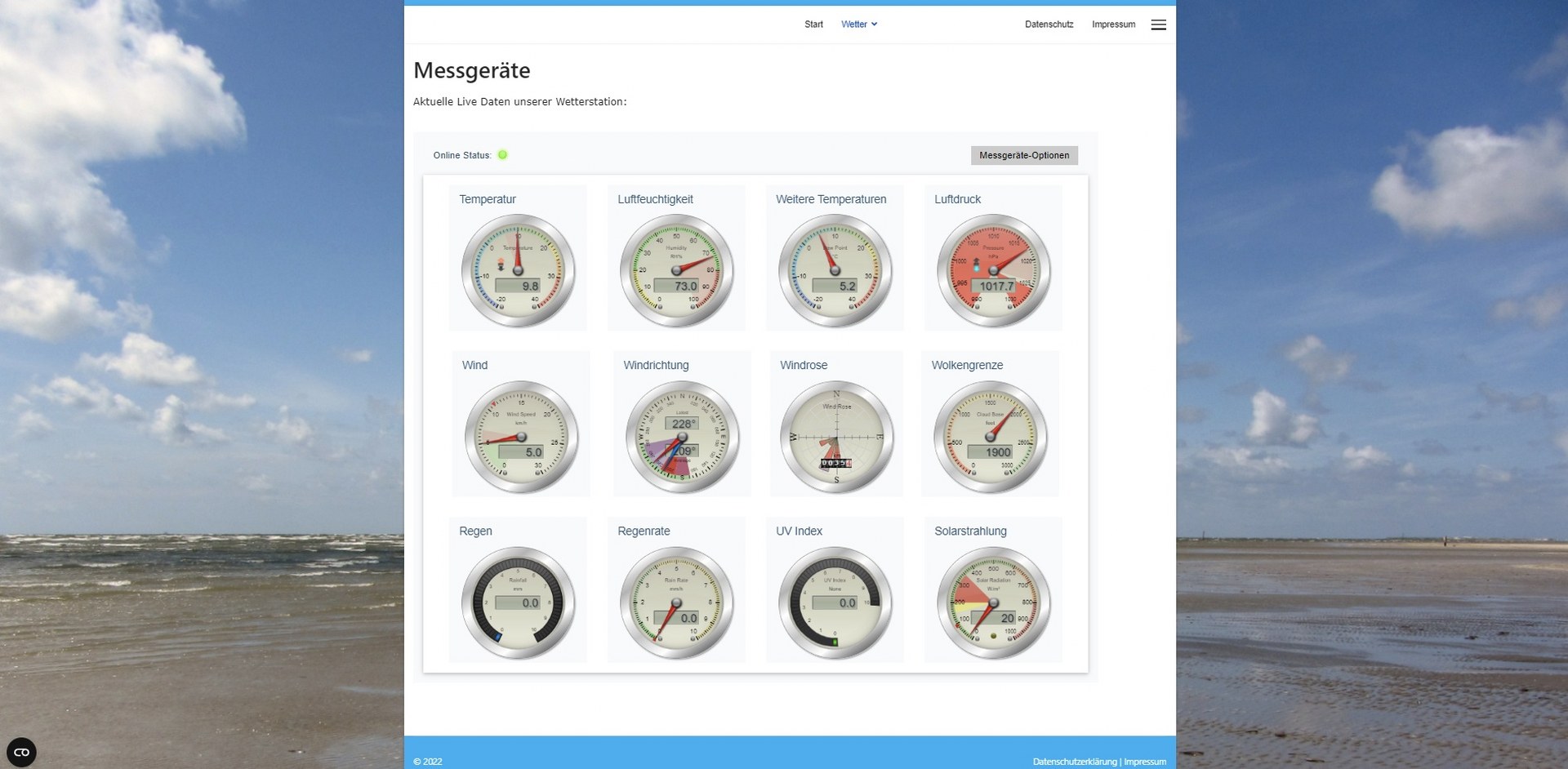Click the Wolkengrenze gauge title

[x=967, y=365]
